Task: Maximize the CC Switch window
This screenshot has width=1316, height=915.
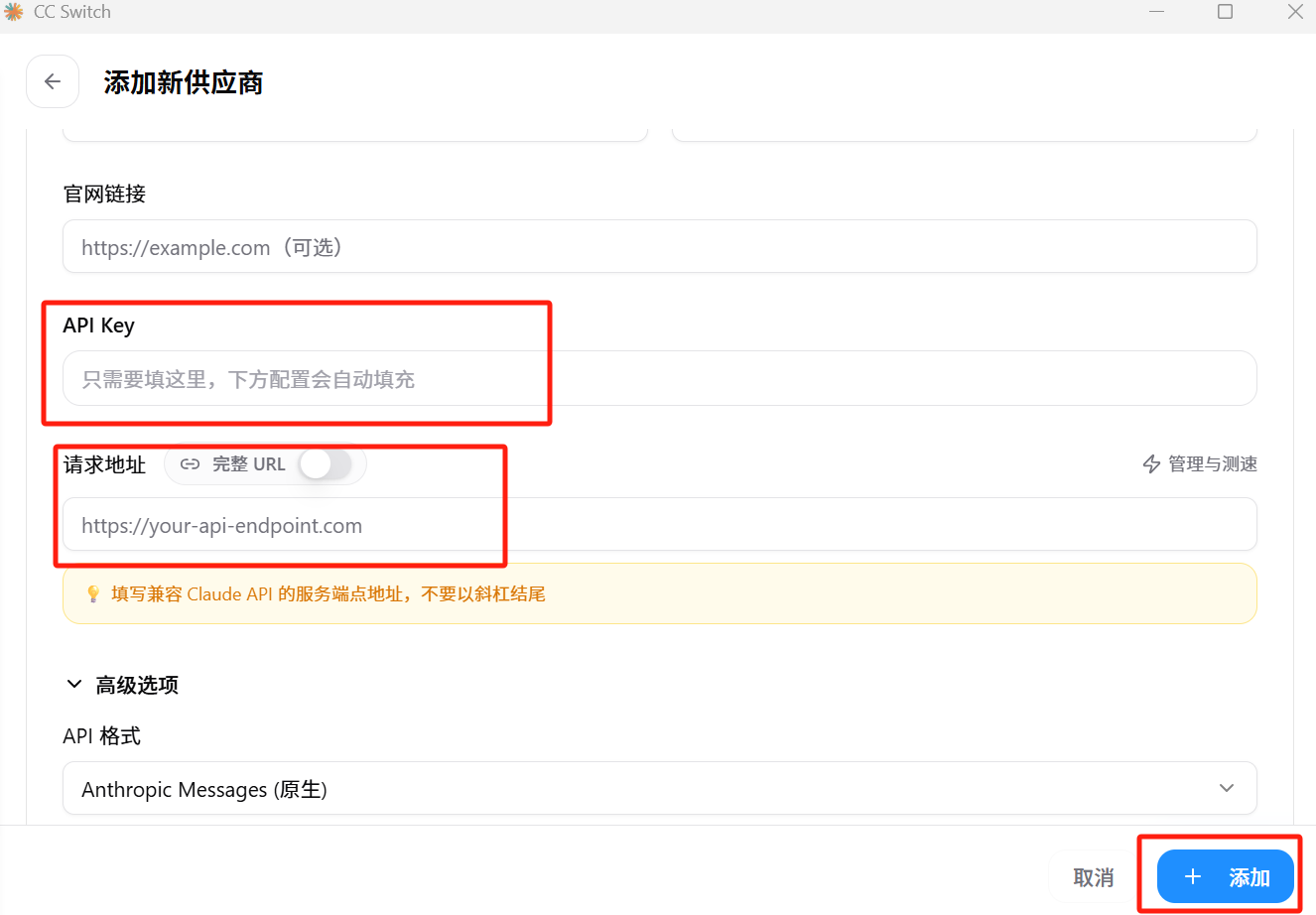Action: coord(1226,12)
